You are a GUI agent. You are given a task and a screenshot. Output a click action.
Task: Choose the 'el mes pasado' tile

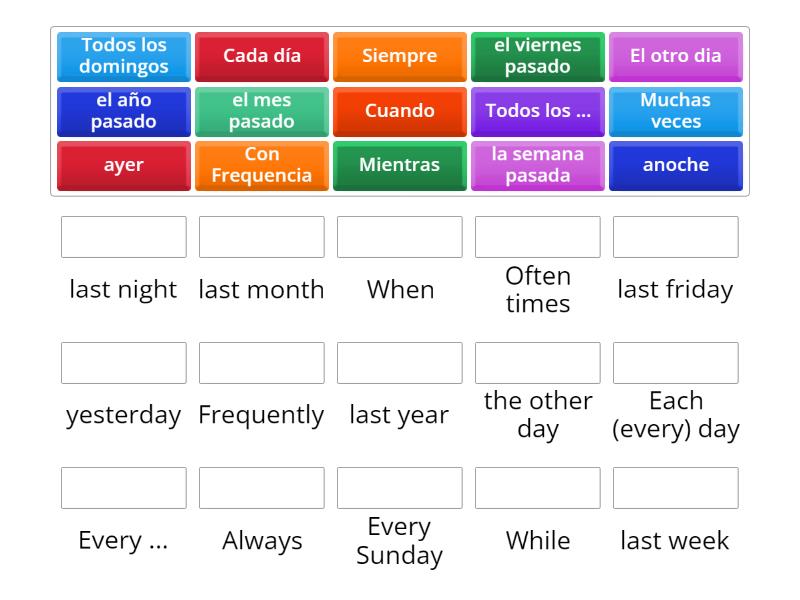[x=262, y=111]
